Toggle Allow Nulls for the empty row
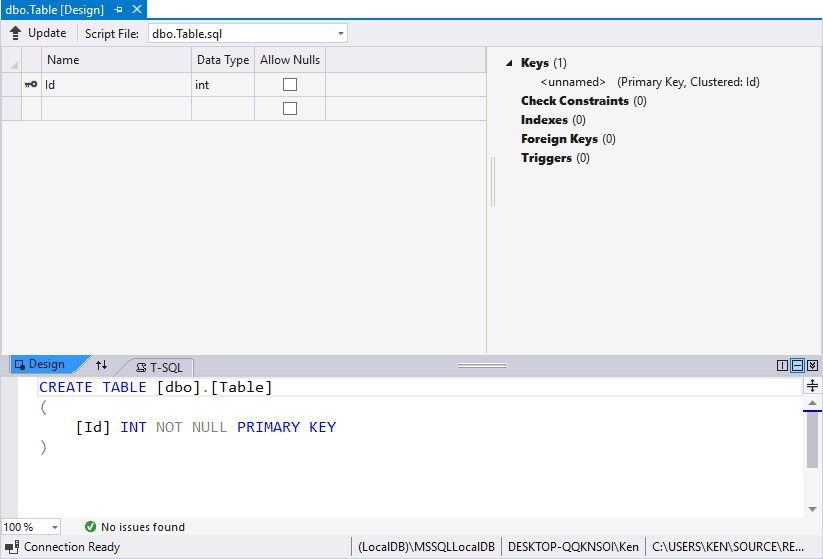The width and height of the screenshot is (823, 559). point(290,109)
